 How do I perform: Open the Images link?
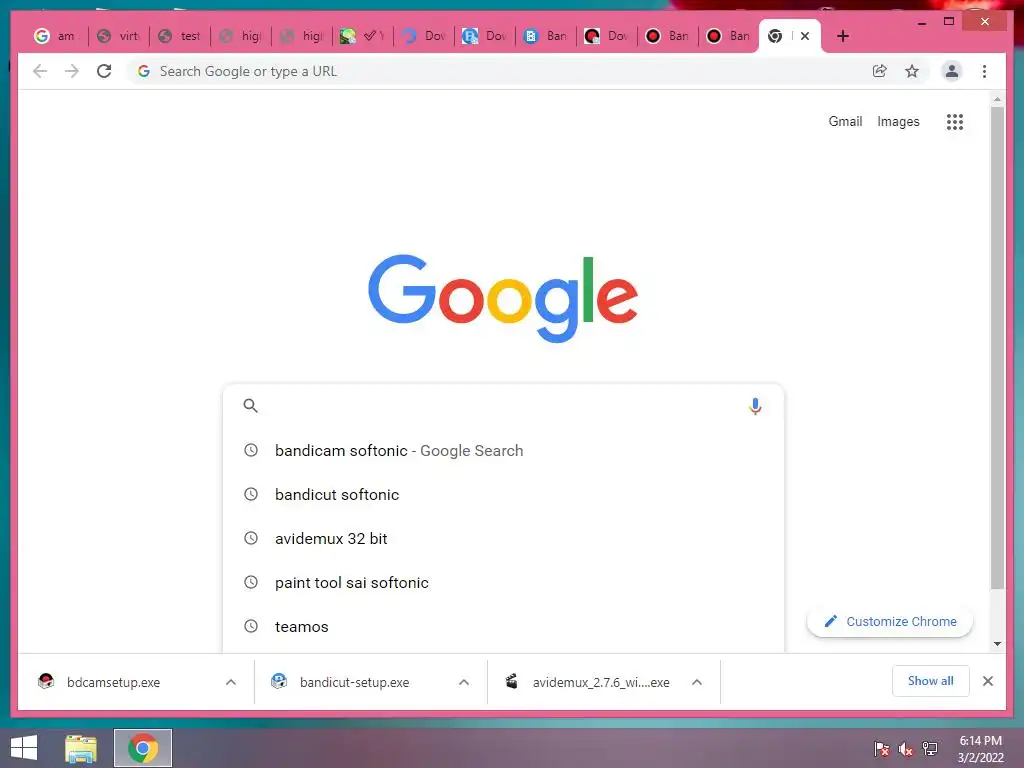point(898,121)
